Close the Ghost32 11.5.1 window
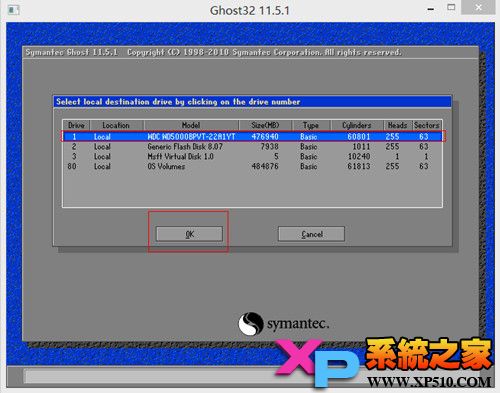Viewport: 500px width, 393px height. (478, 7)
